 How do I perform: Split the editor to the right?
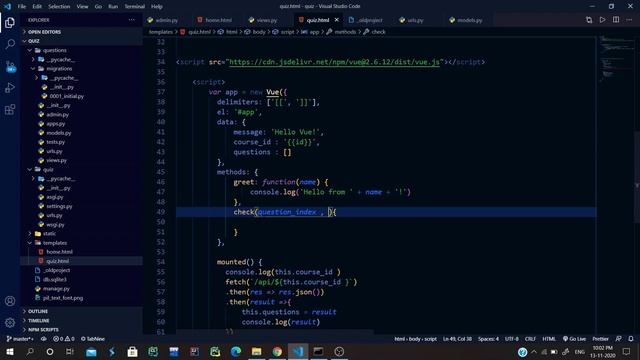tap(616, 20)
